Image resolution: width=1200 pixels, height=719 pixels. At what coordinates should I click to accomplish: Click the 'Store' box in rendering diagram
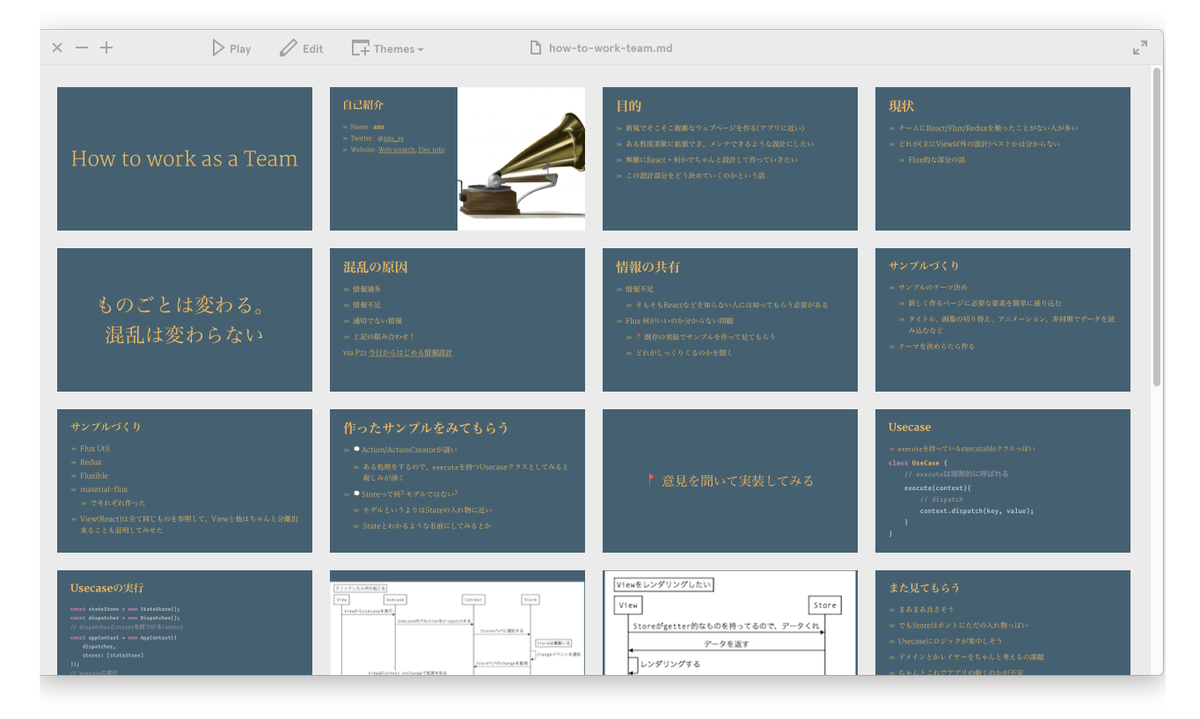pyautogui.click(x=825, y=605)
